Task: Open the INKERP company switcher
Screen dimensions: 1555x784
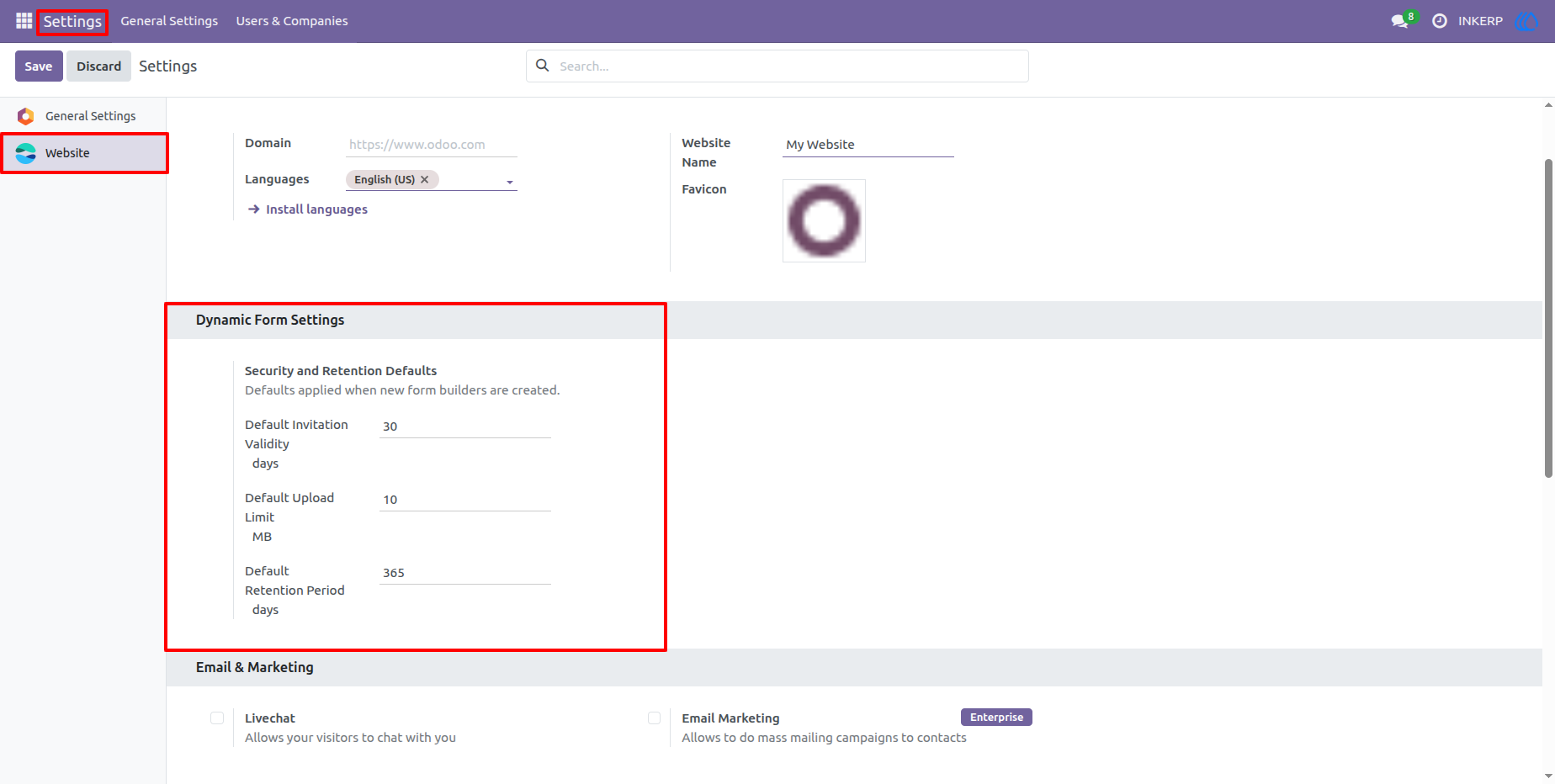Action: click(1480, 21)
